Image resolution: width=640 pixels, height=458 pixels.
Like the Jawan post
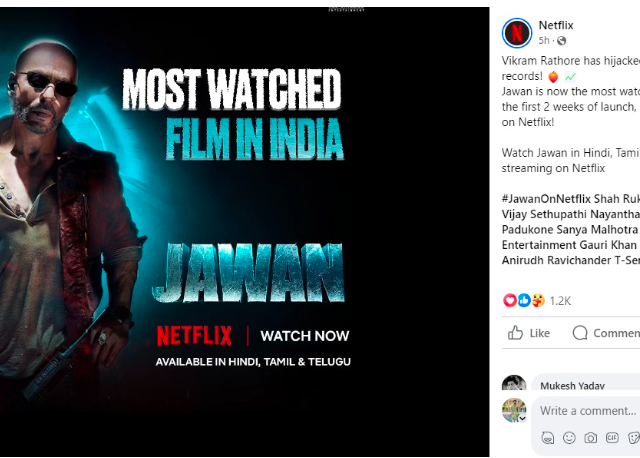point(529,333)
